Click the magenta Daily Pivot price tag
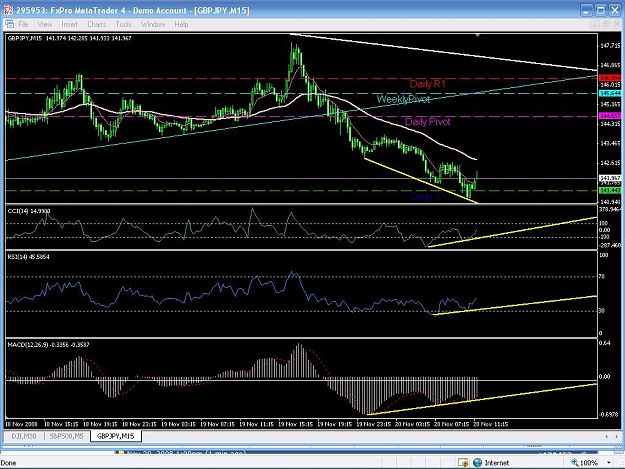This screenshot has width=625, height=469. point(610,116)
